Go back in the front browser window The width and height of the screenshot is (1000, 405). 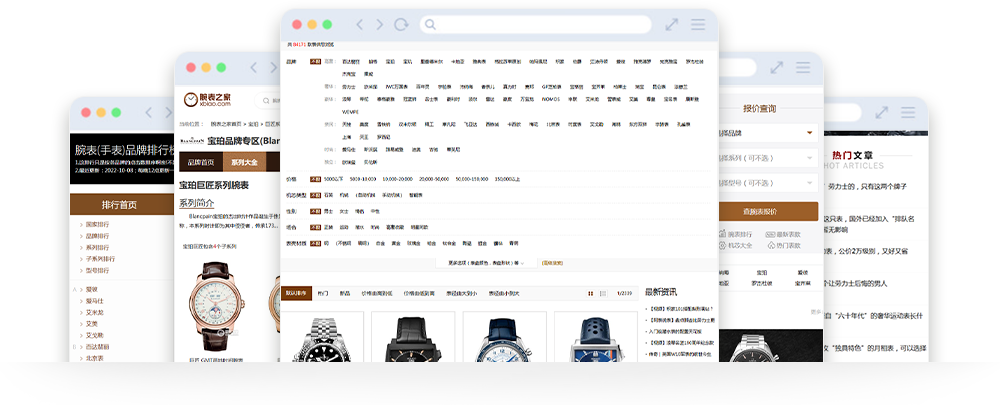coord(359,24)
